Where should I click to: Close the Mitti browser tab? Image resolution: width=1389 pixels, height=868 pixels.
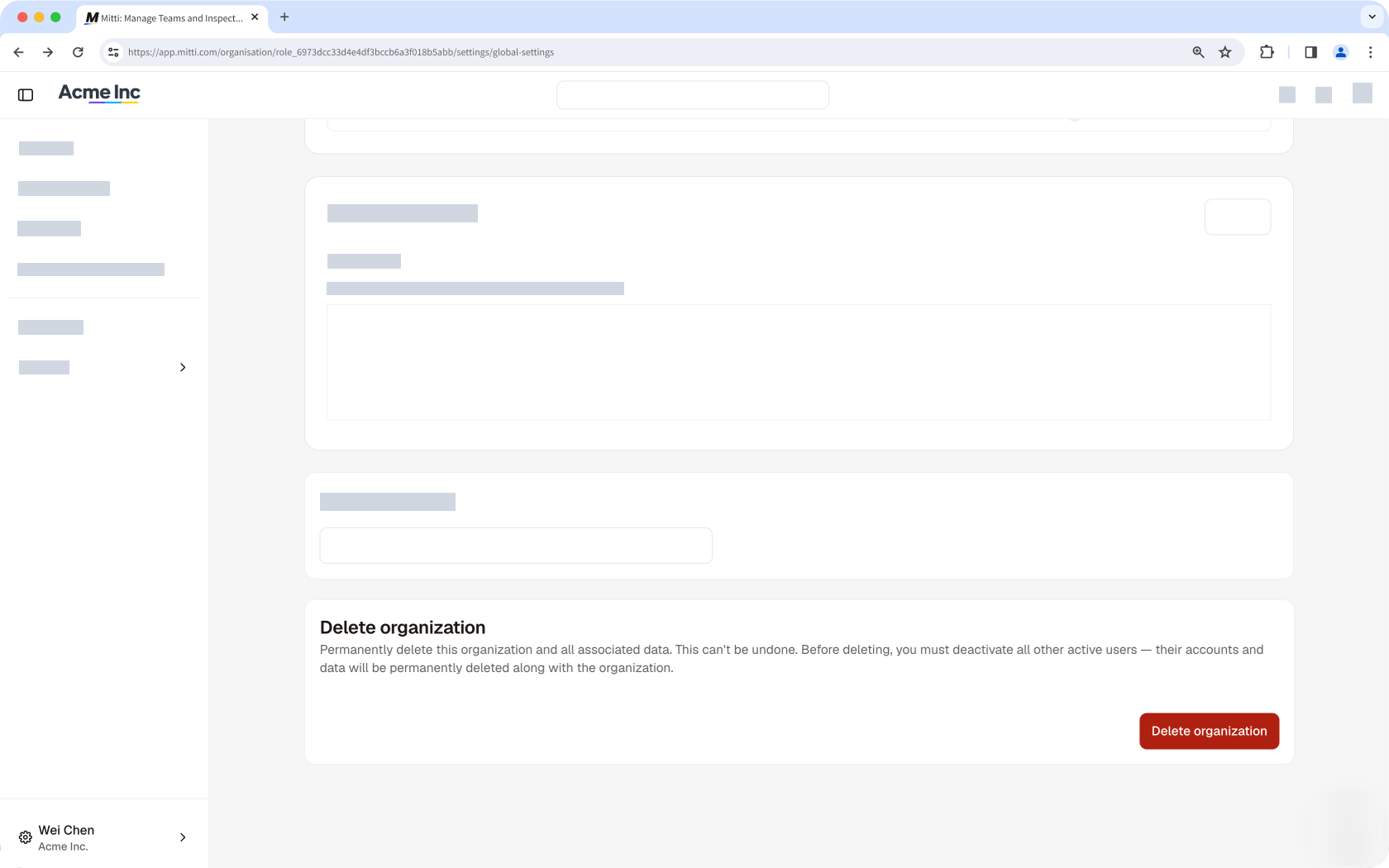coord(255,17)
